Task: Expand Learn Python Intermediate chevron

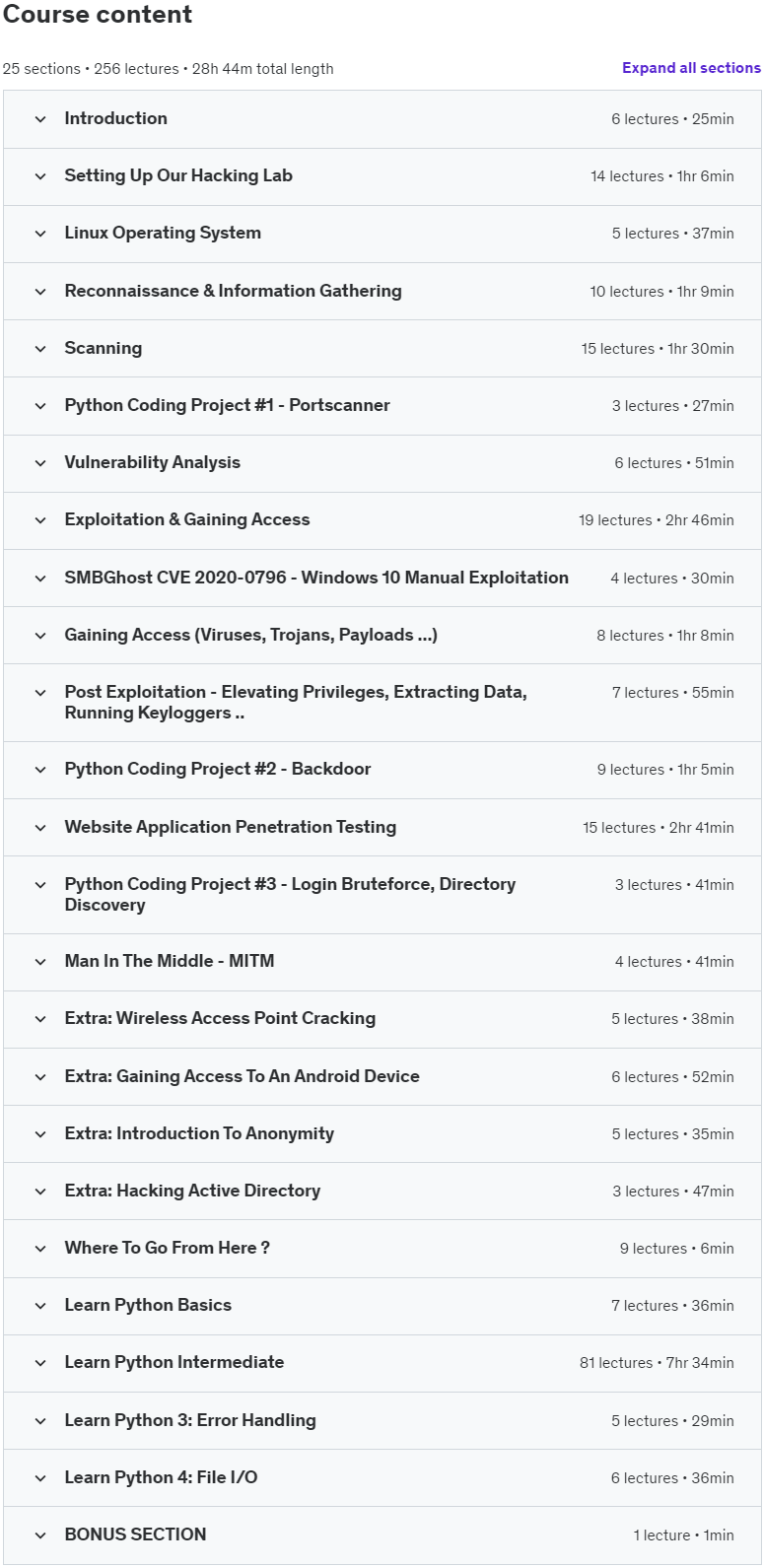Action: (x=40, y=1363)
